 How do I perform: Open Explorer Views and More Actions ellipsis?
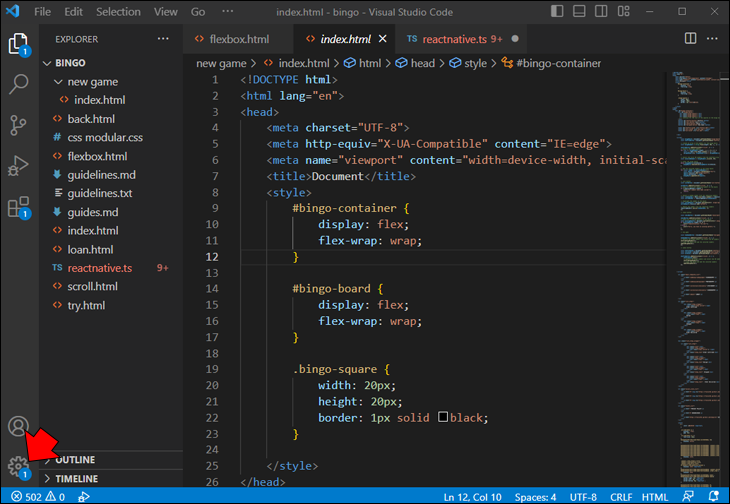pyautogui.click(x=163, y=39)
